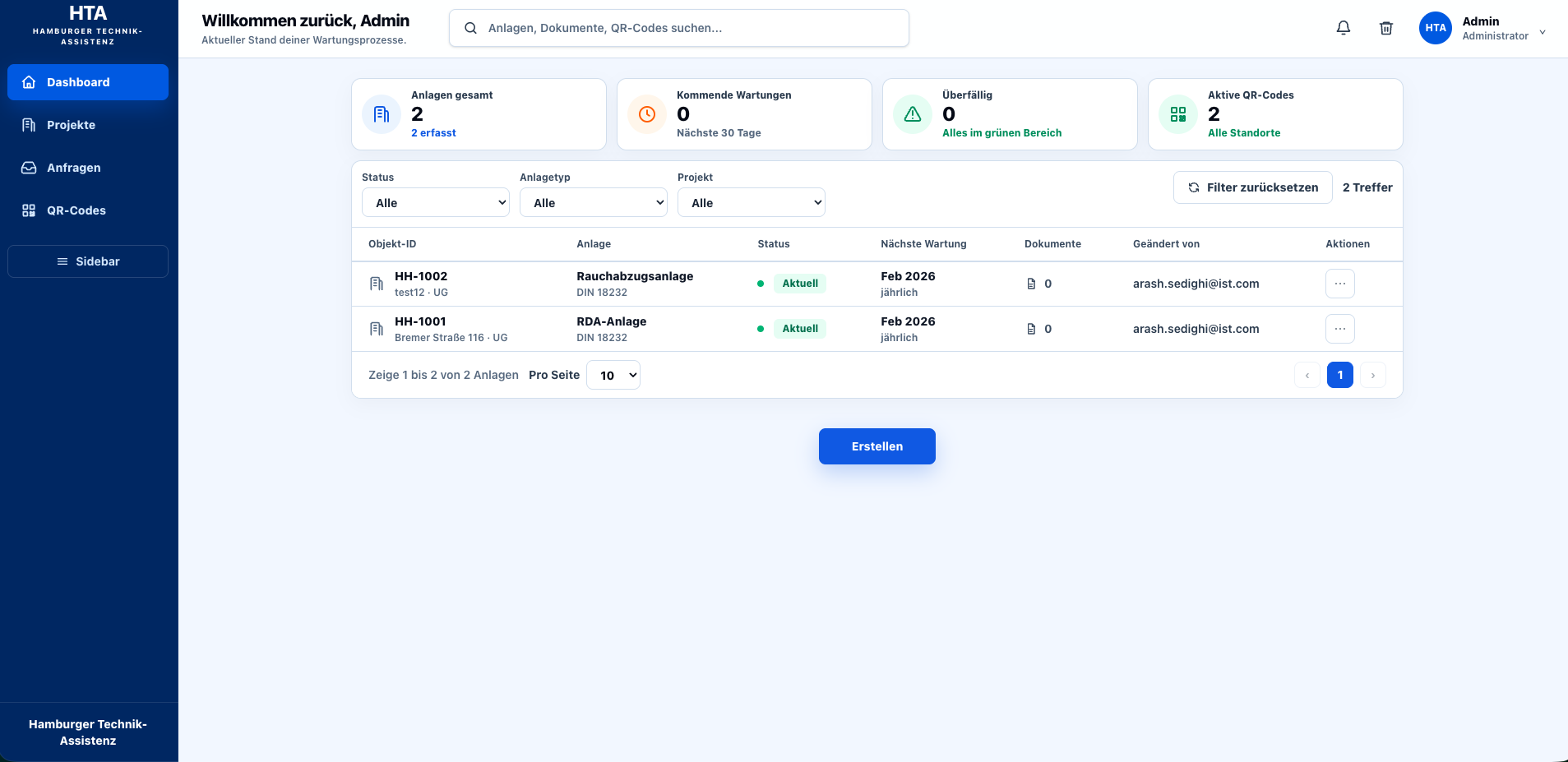
Task: Click the Erstellen button
Action: coord(877,446)
